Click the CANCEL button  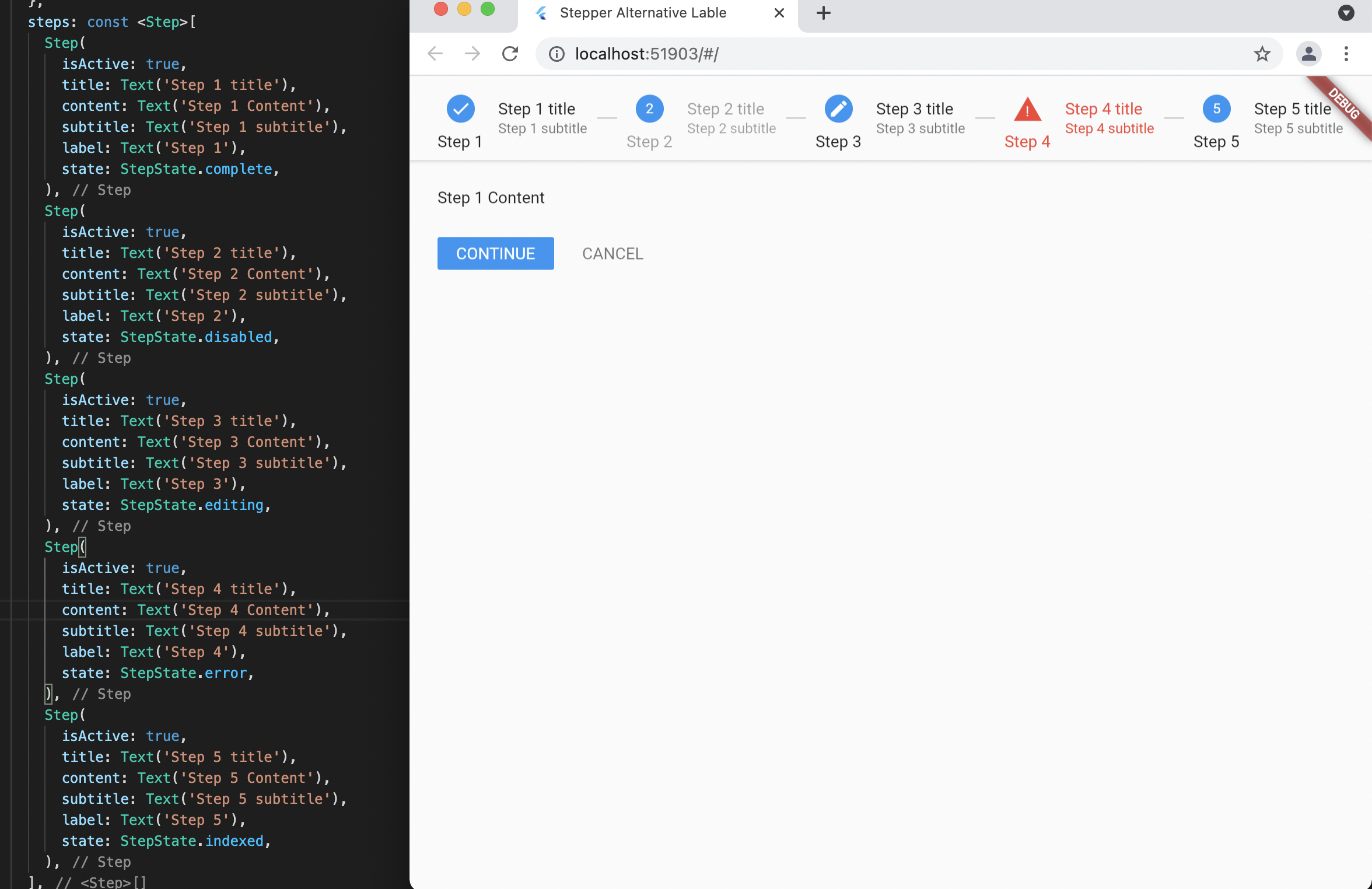(612, 253)
